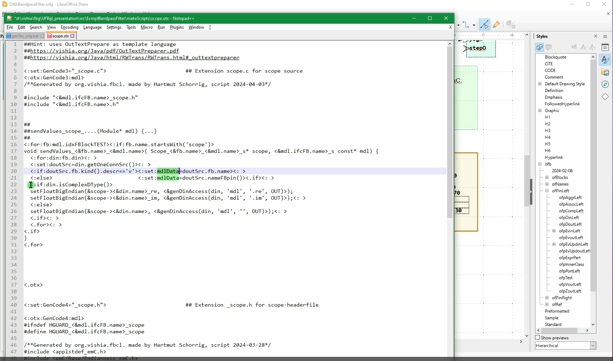Screen dimensions: 613x361
Task: Open the Styles deck in Draw sidebar
Action: pos(605,60)
